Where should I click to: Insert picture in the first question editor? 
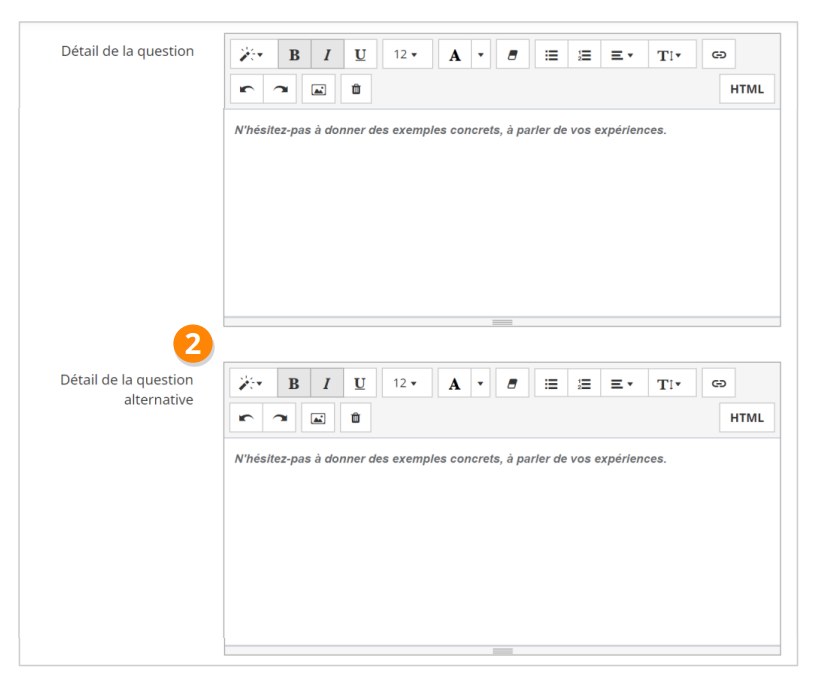tap(319, 89)
